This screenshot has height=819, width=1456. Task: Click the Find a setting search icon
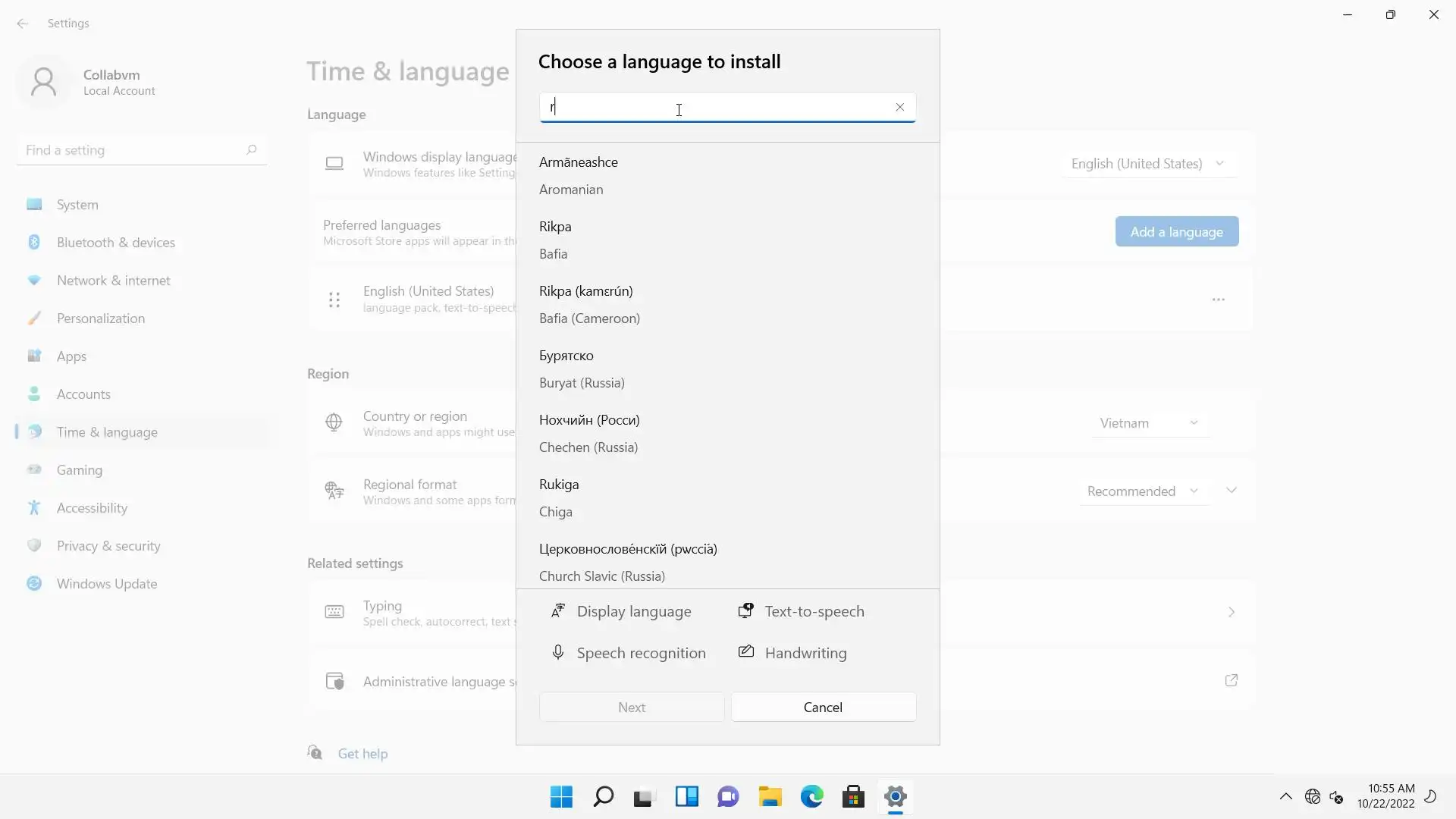point(251,150)
